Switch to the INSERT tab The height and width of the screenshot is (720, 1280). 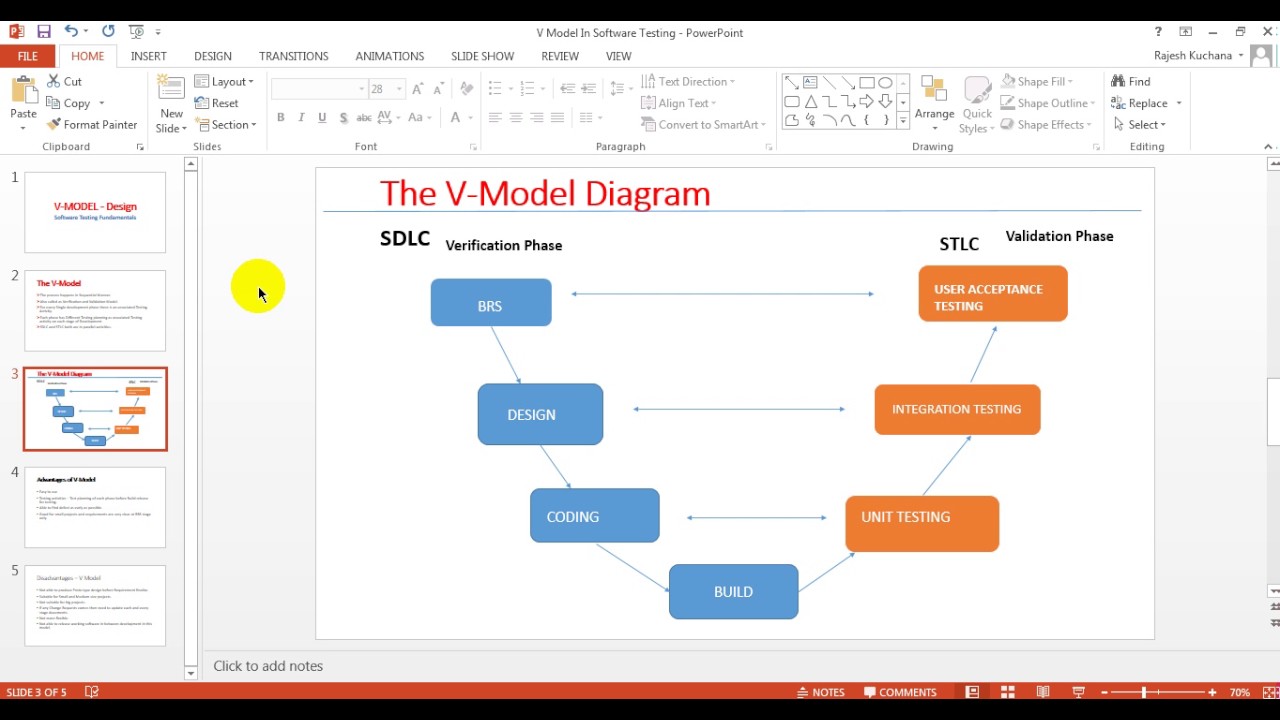tap(148, 56)
